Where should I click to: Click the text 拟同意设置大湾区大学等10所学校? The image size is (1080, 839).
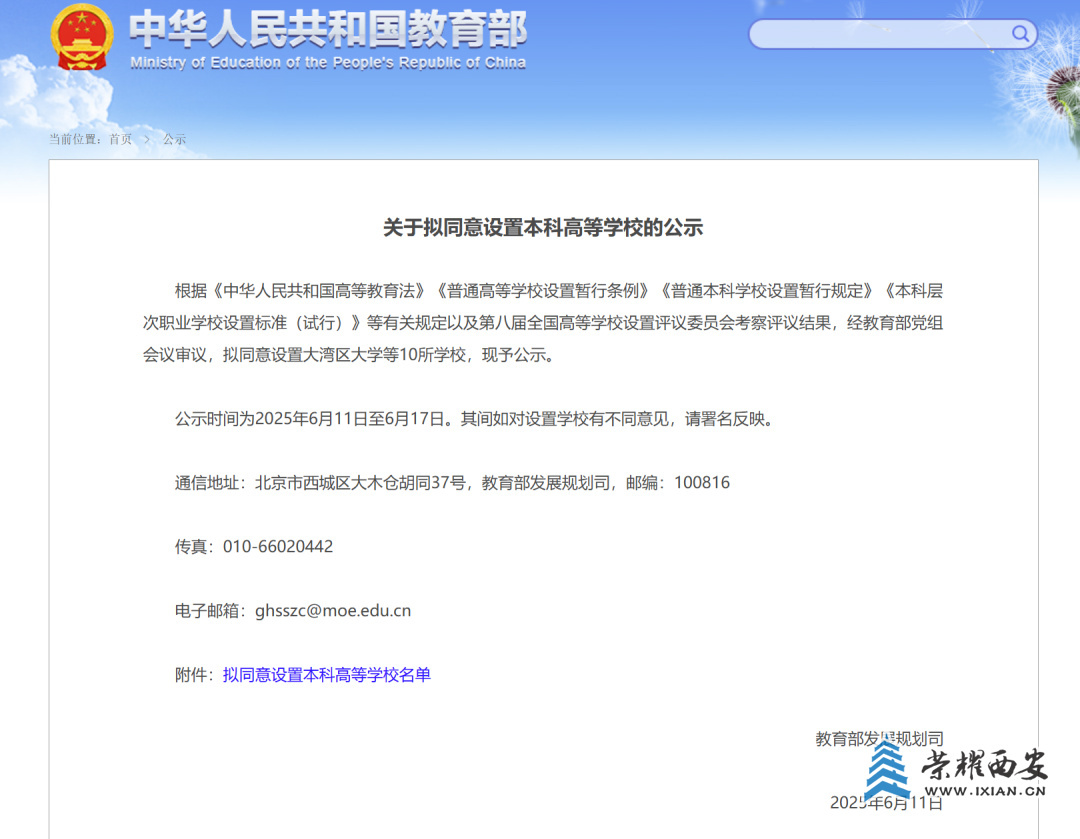[x=344, y=355]
